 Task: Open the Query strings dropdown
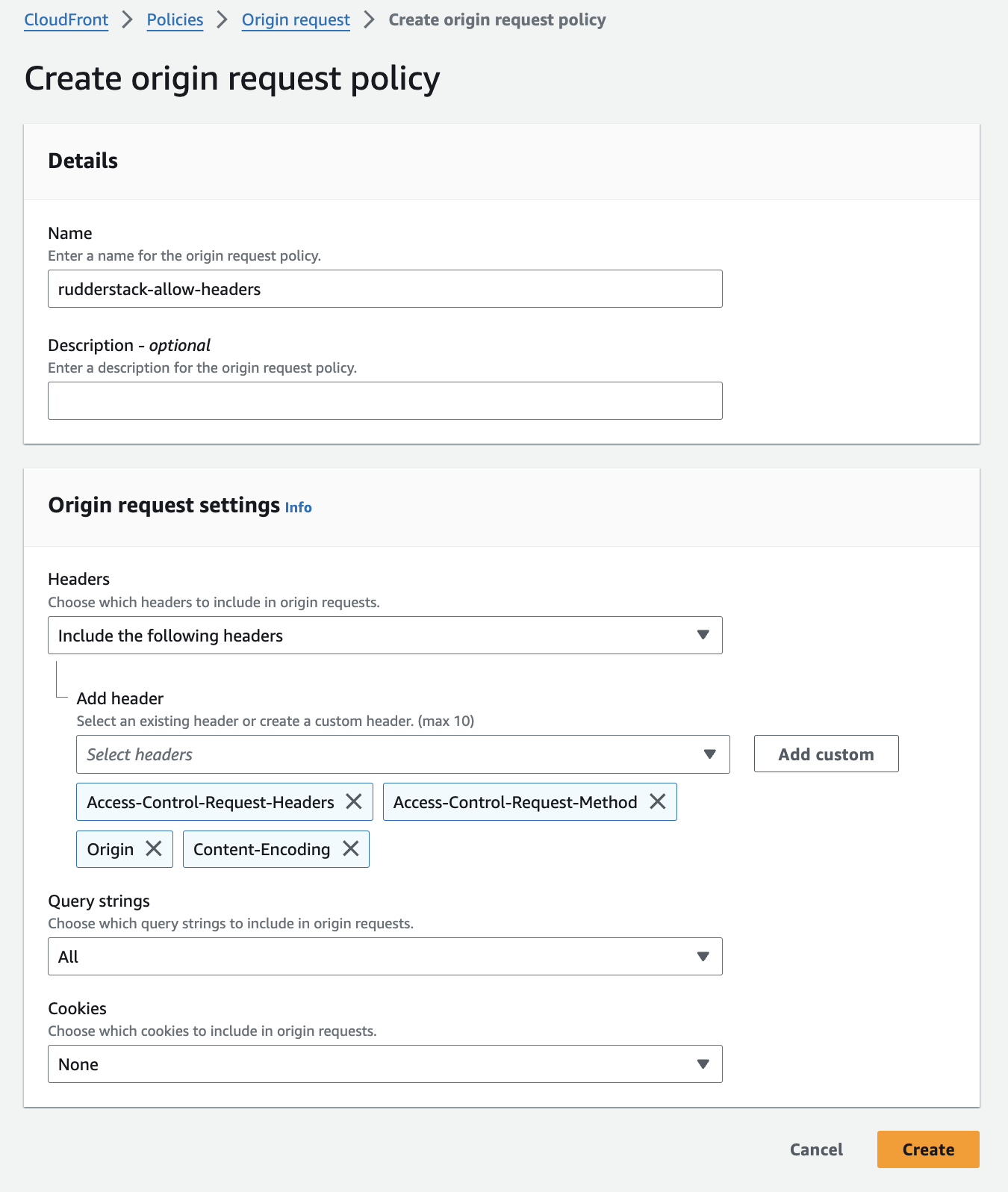pyautogui.click(x=385, y=957)
